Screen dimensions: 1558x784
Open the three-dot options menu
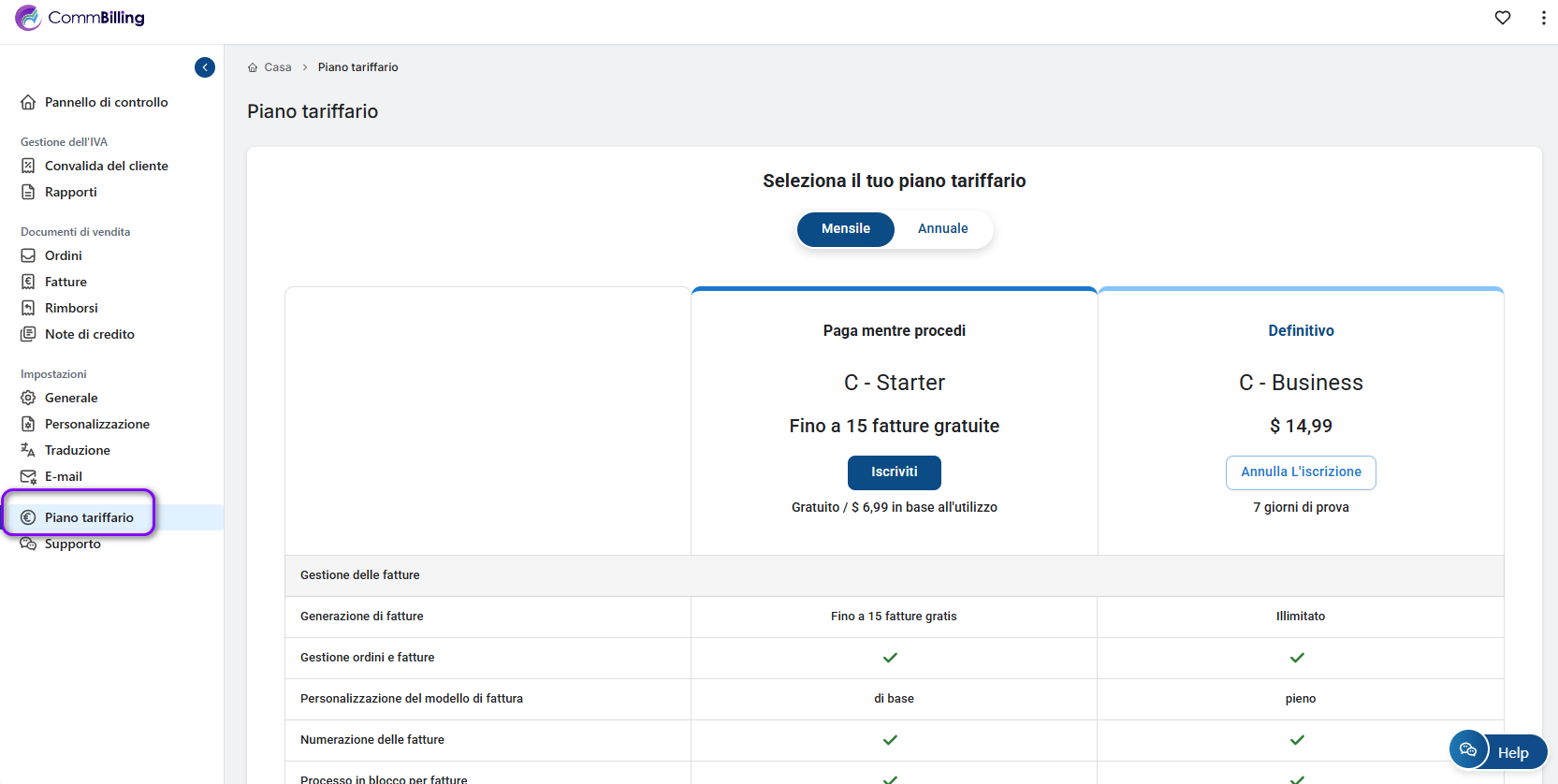point(1543,18)
